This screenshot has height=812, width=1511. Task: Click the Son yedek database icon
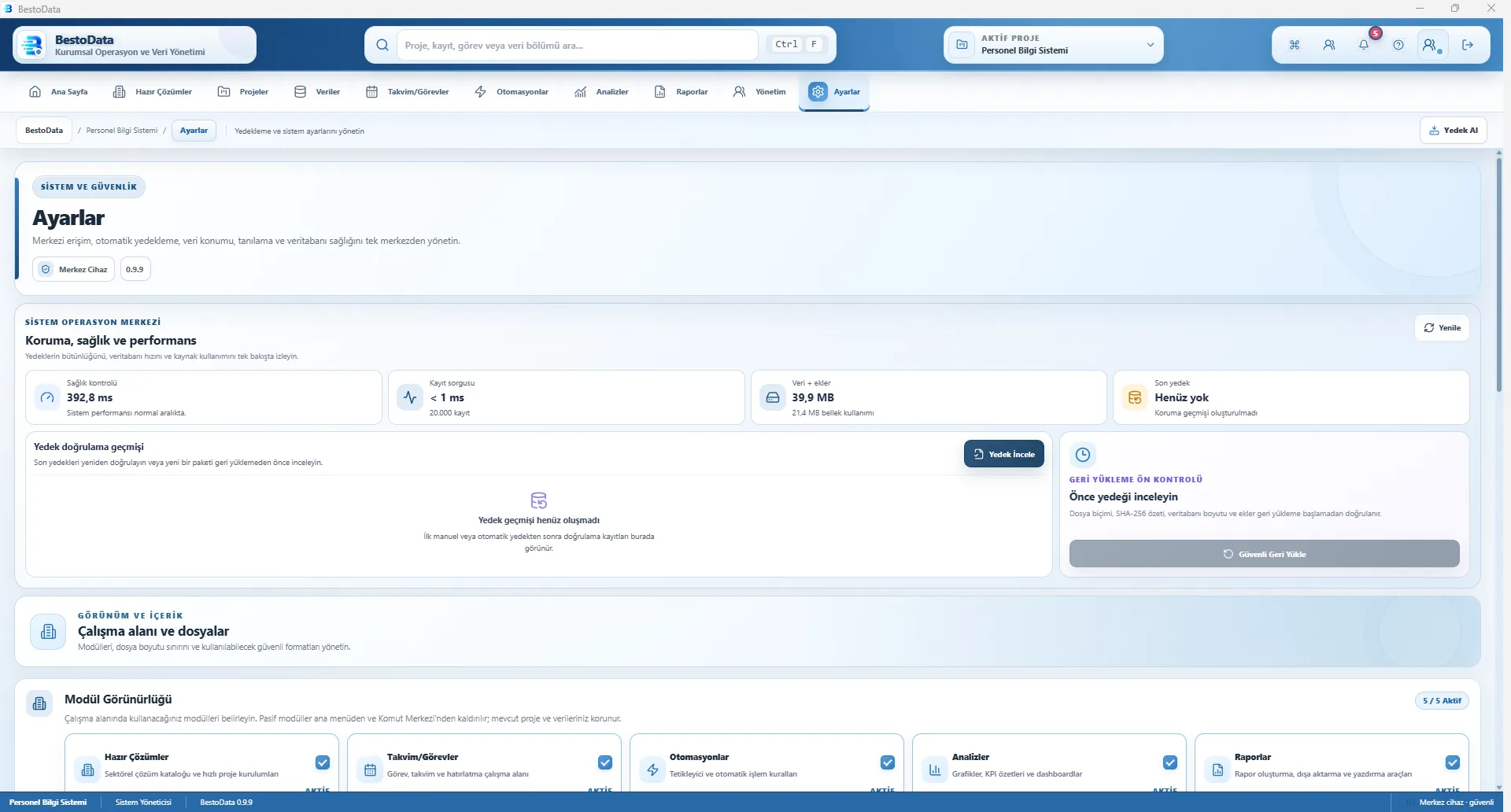click(x=1135, y=397)
